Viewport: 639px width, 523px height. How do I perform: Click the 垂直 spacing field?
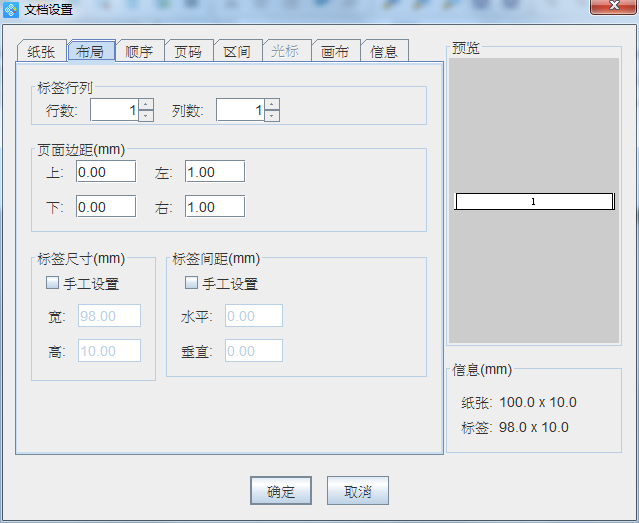254,351
